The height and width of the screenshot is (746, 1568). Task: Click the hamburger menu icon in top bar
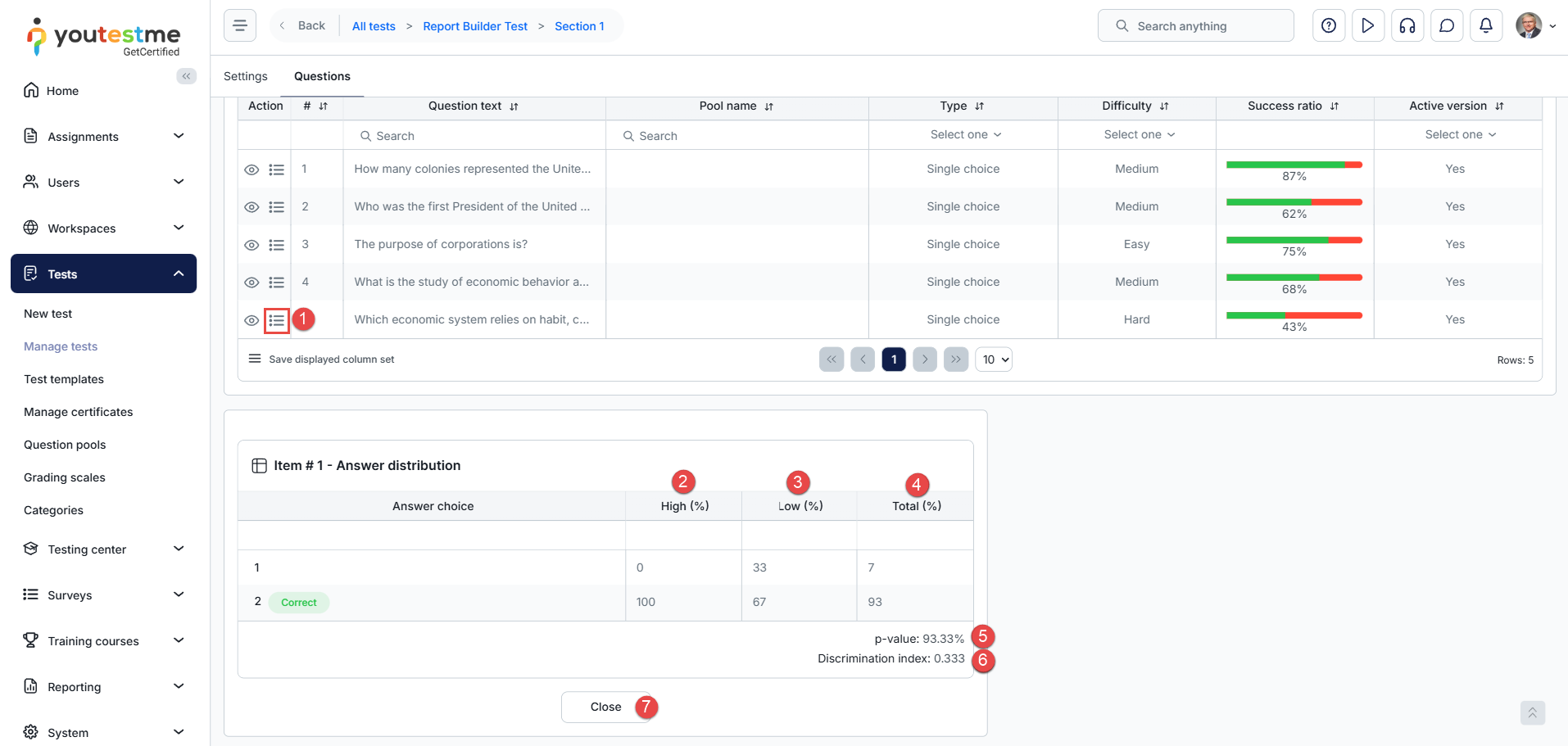tap(240, 25)
